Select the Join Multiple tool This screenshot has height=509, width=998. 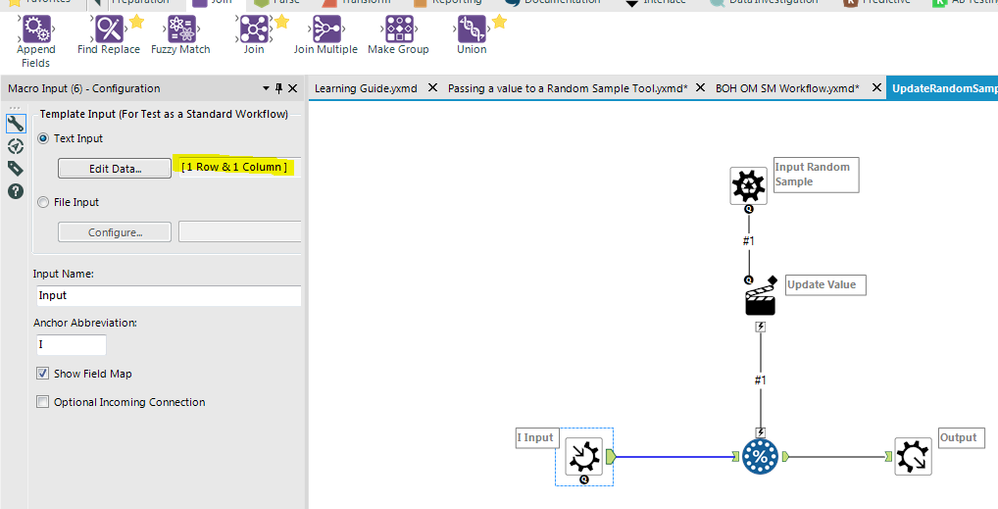[325, 35]
